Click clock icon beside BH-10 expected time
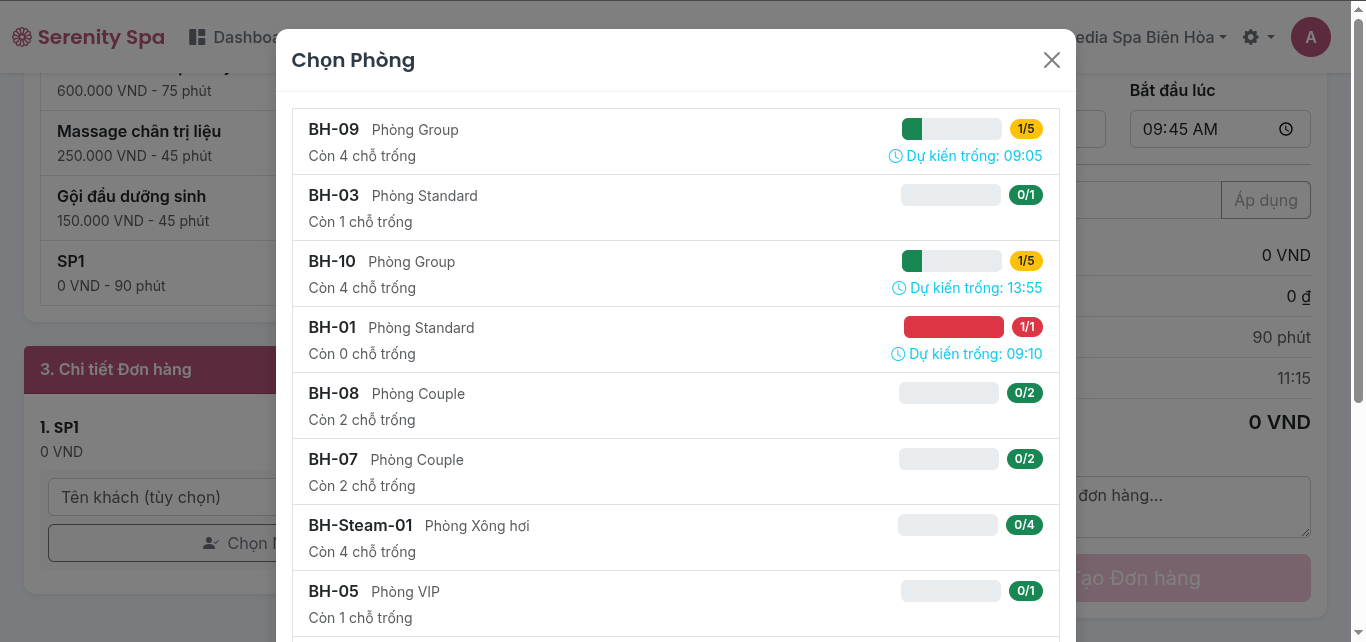This screenshot has height=642, width=1366. 899,288
